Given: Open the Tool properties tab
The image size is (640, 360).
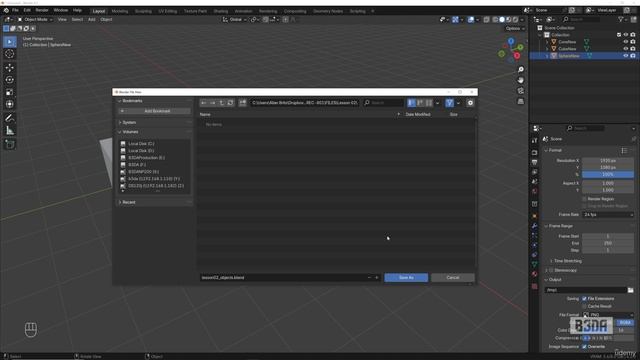Looking at the screenshot, I should 534,141.
